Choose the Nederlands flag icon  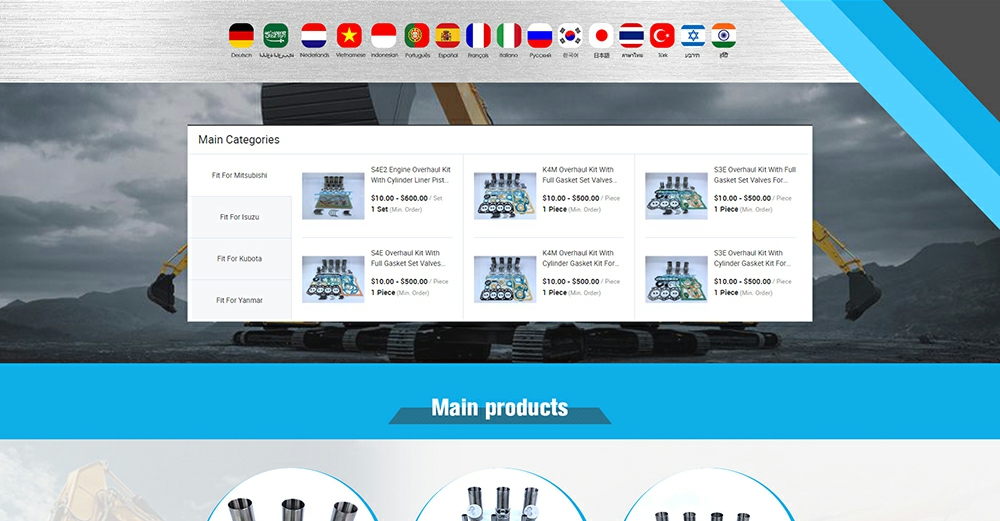point(314,36)
